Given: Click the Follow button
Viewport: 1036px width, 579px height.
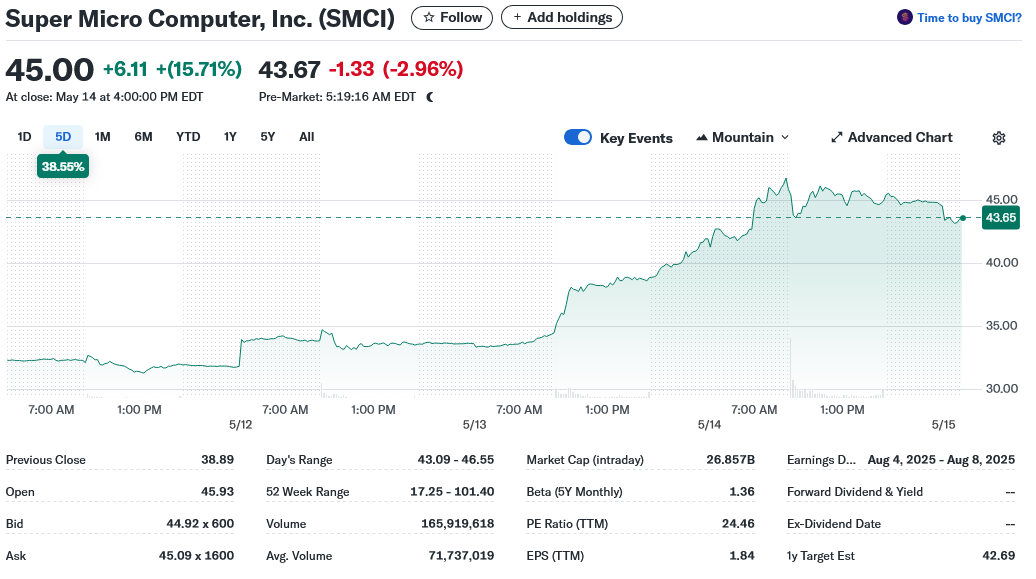Looking at the screenshot, I should [x=451, y=17].
